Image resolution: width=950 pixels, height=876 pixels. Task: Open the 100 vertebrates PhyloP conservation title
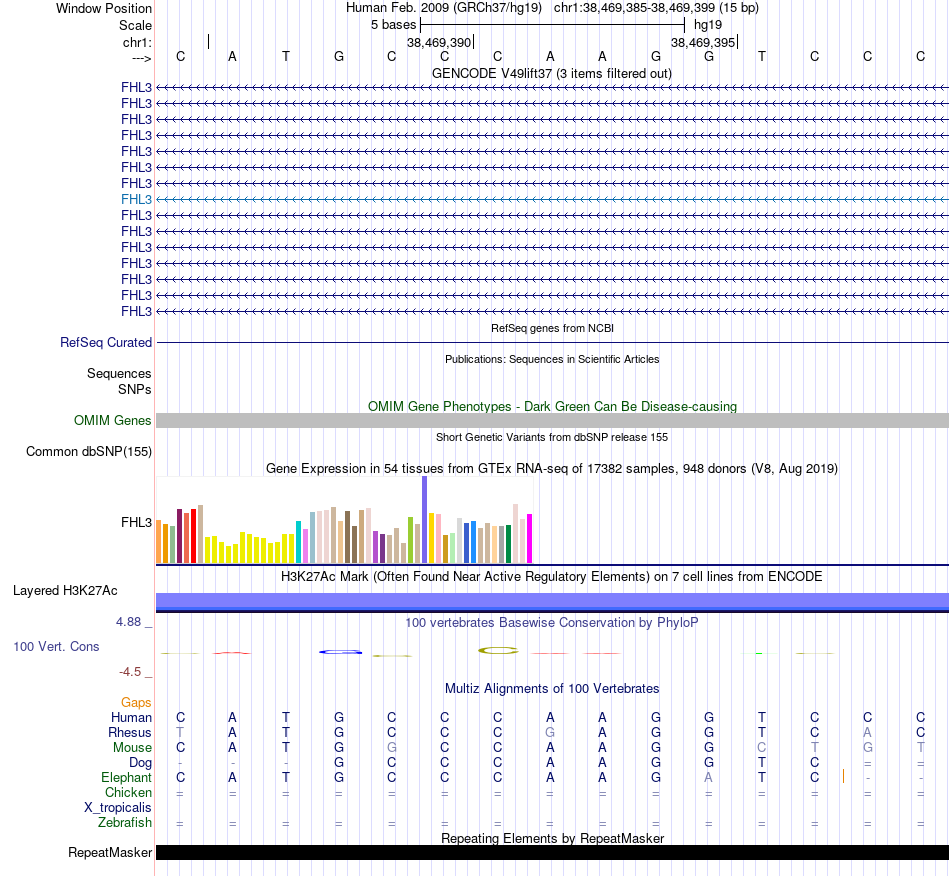pos(552,622)
